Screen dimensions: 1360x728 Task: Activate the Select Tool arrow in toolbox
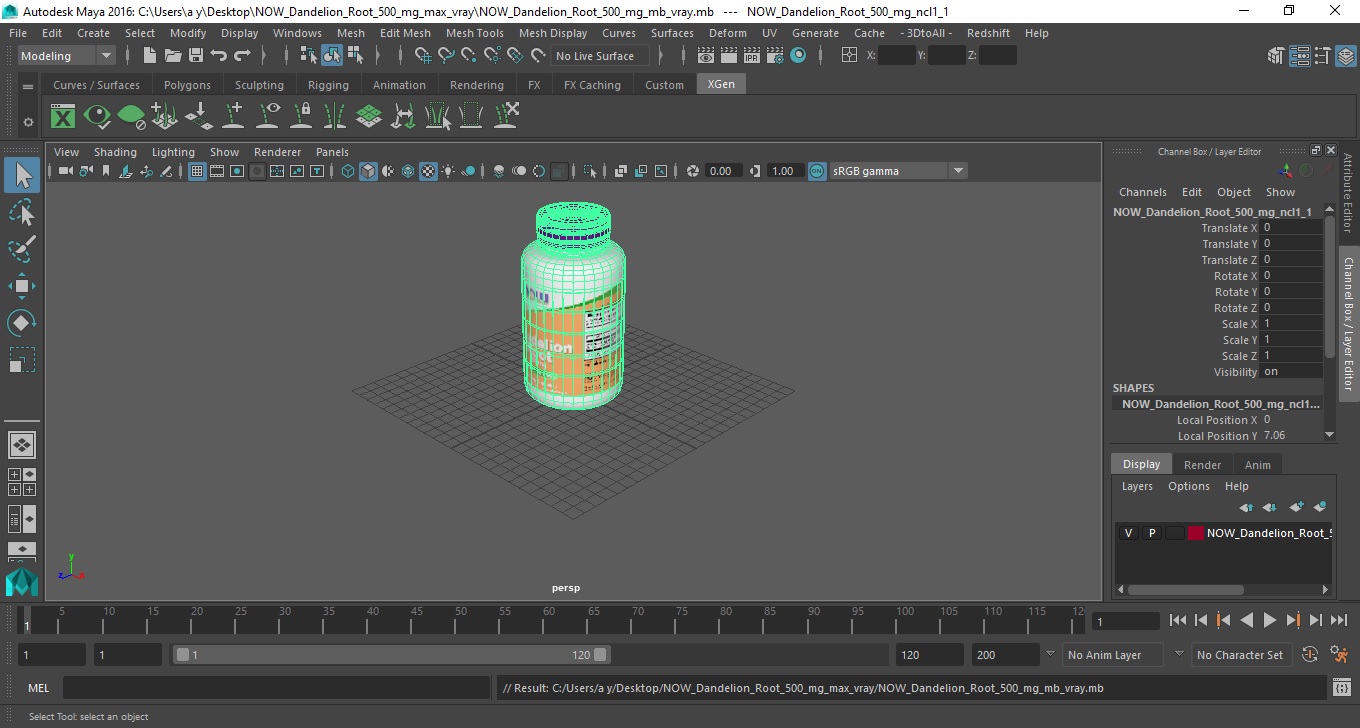[x=22, y=176]
